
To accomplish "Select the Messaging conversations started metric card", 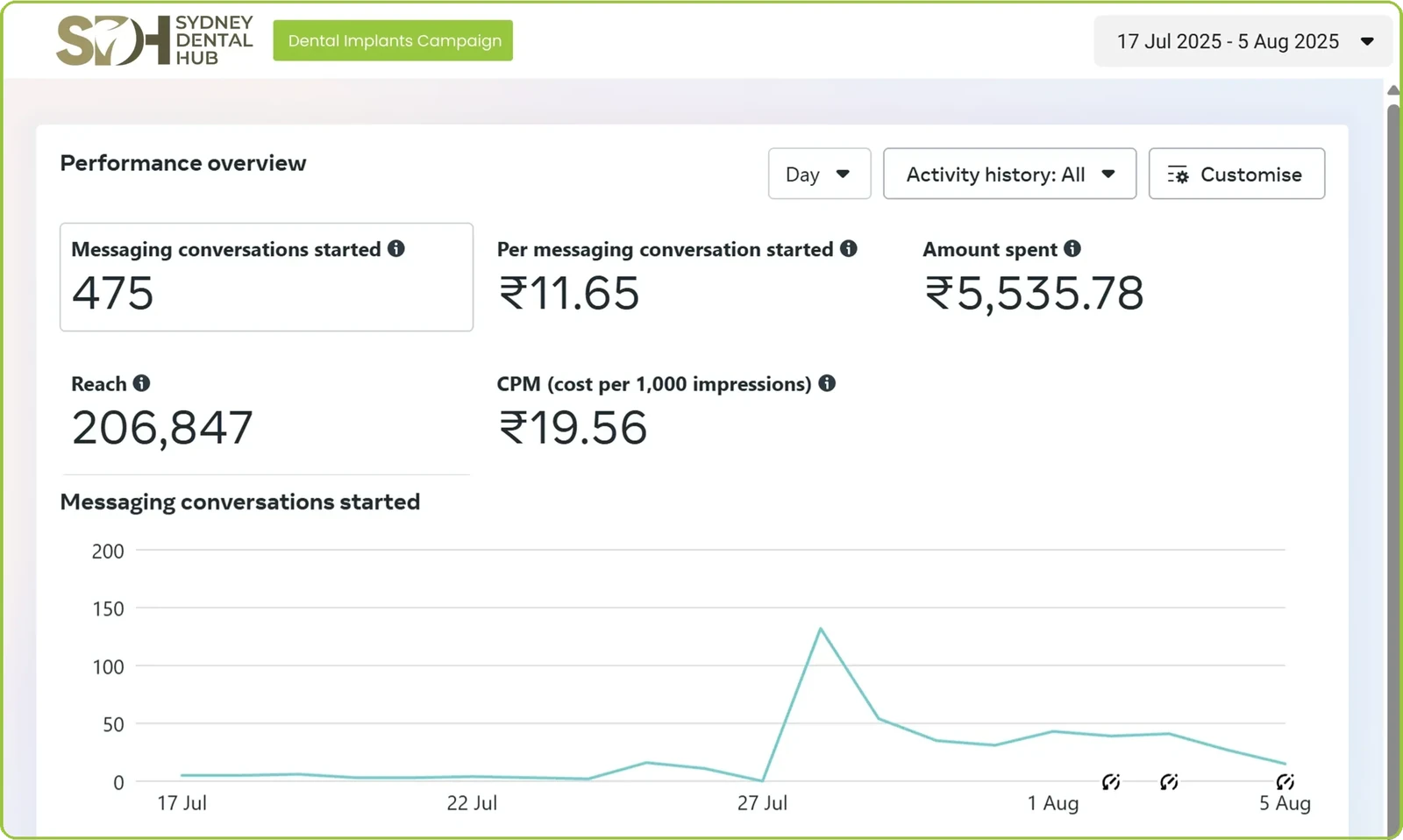I will [x=267, y=277].
